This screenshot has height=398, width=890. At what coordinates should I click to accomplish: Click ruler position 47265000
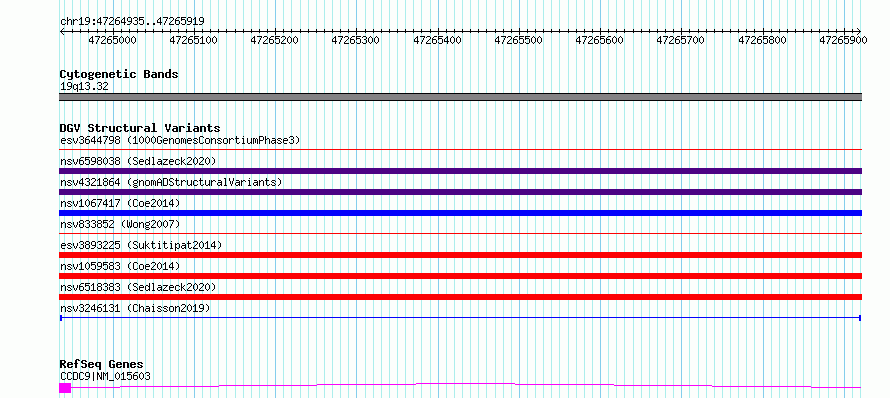(x=113, y=40)
